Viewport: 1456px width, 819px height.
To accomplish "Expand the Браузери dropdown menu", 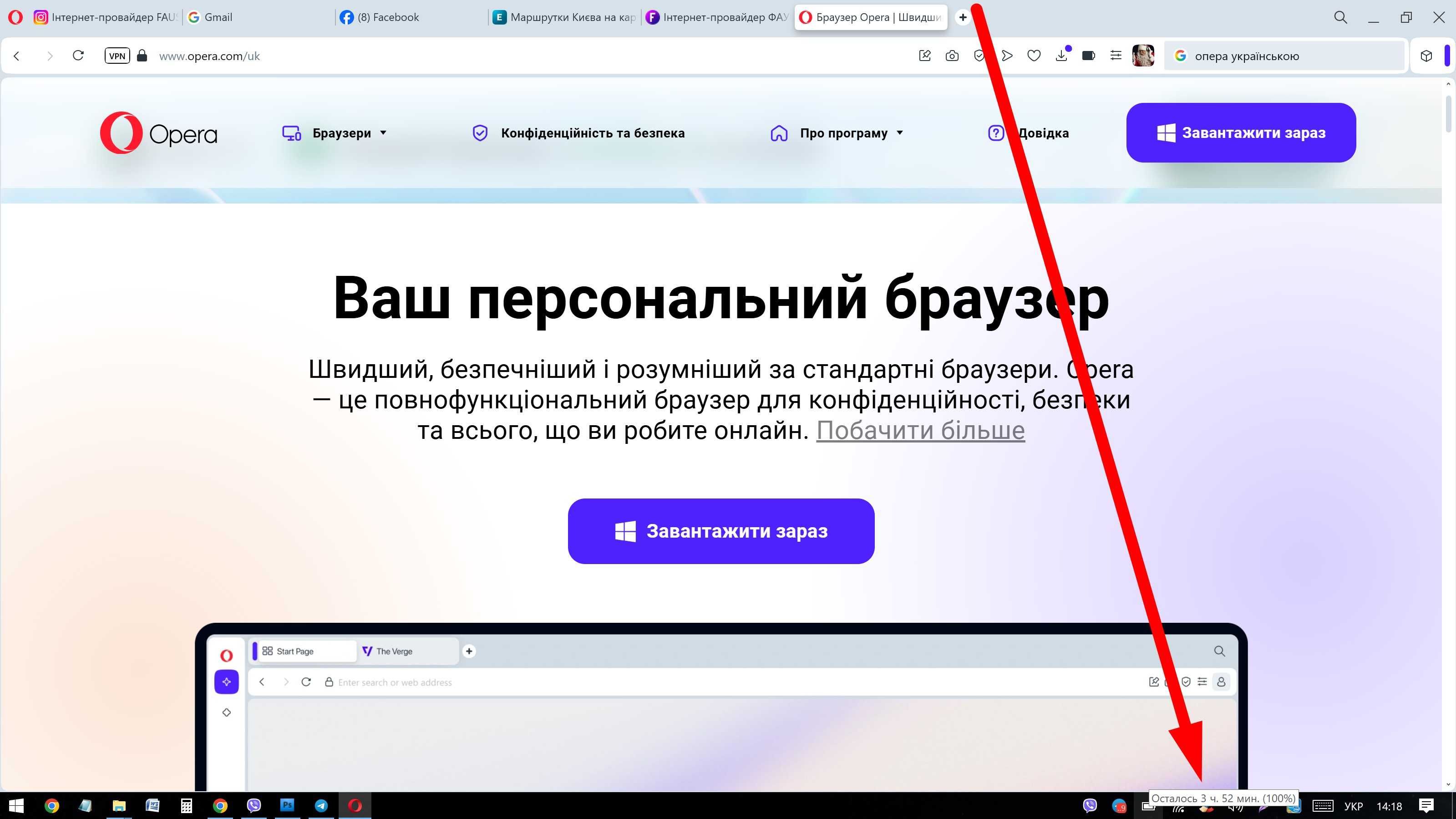I will [x=335, y=133].
